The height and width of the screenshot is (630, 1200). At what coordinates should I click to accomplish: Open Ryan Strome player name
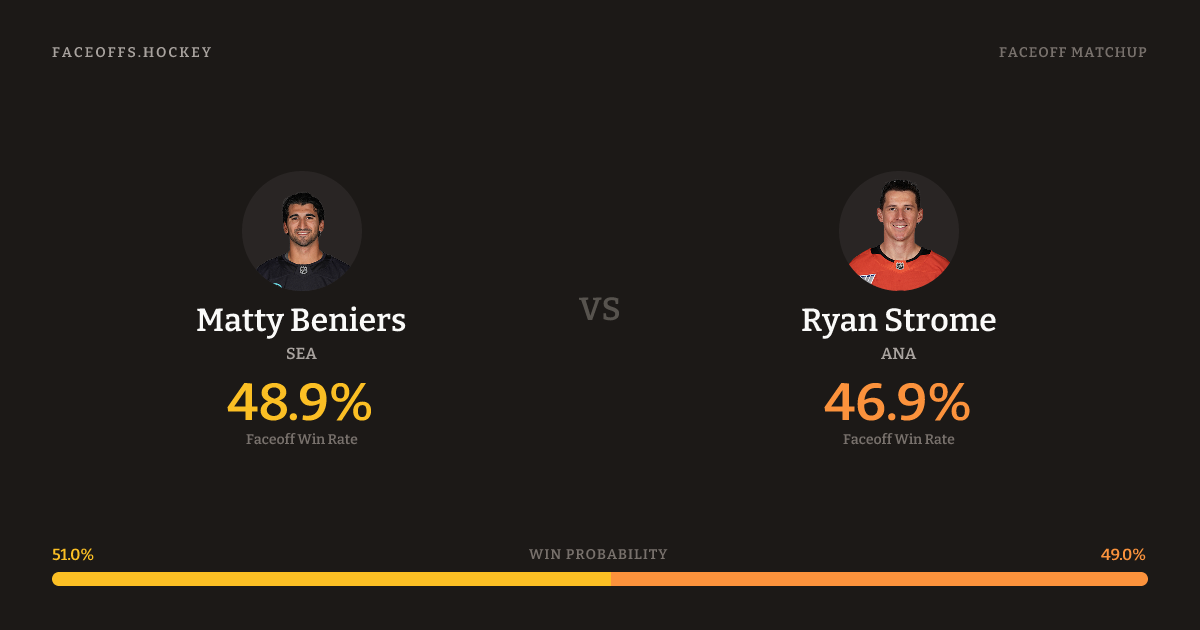898,320
